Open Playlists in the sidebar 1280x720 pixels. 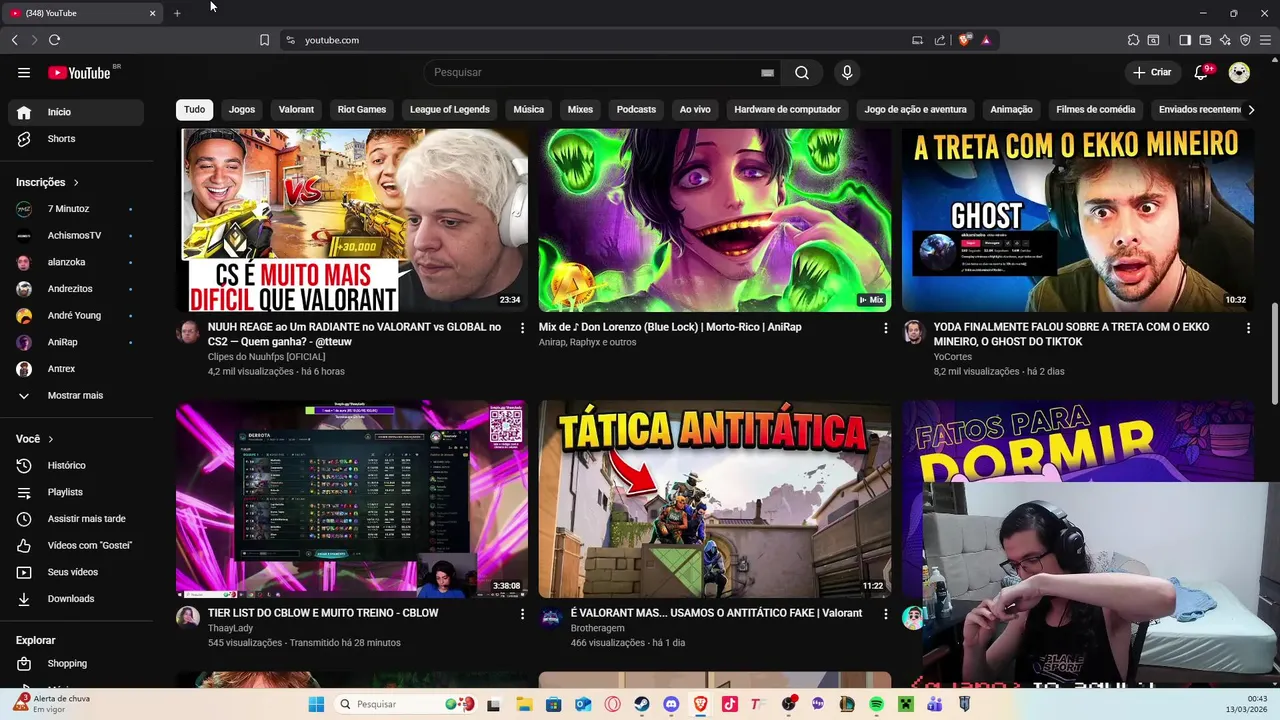76,492
